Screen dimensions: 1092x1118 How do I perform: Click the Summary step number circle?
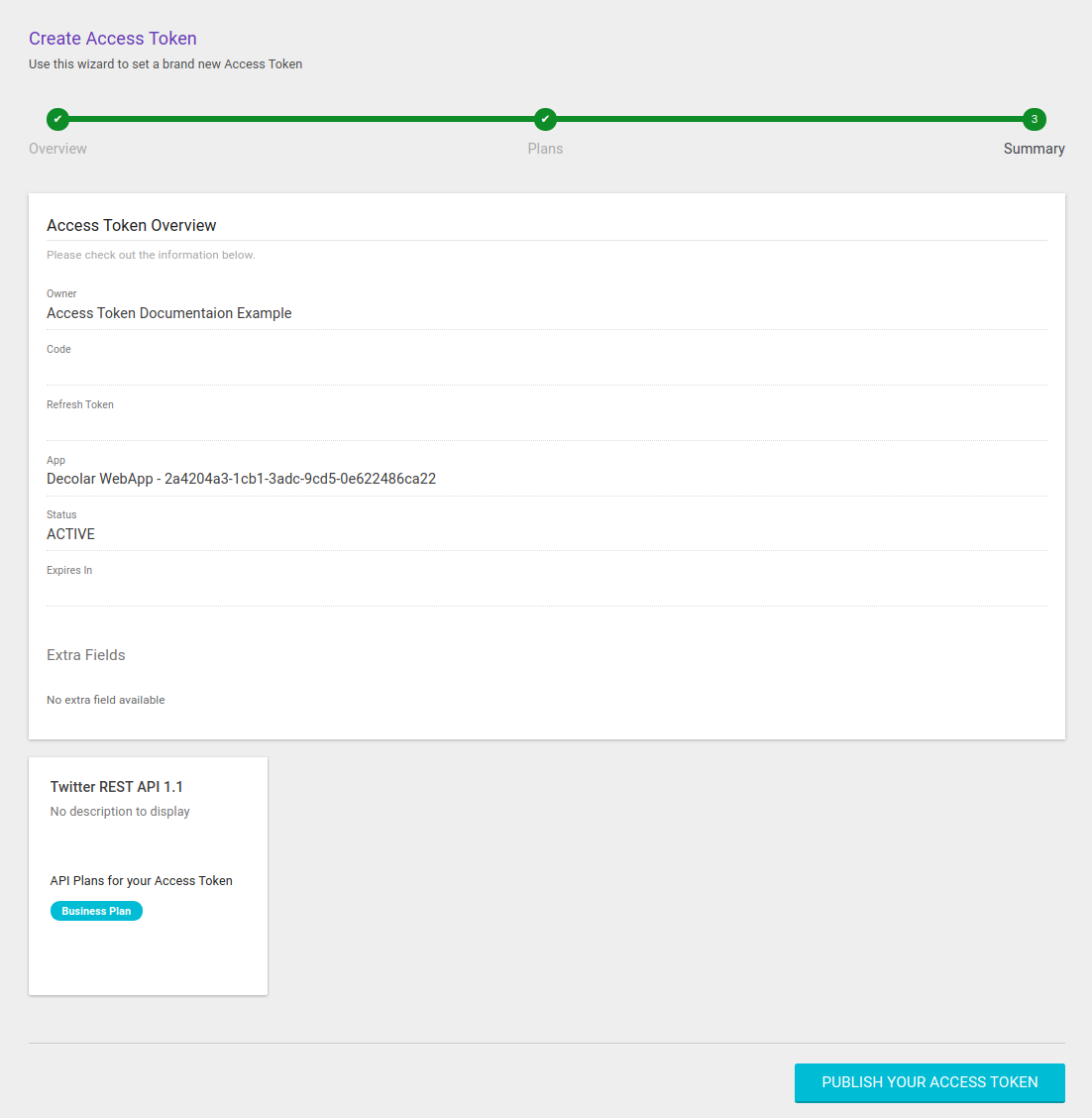pyautogui.click(x=1034, y=119)
